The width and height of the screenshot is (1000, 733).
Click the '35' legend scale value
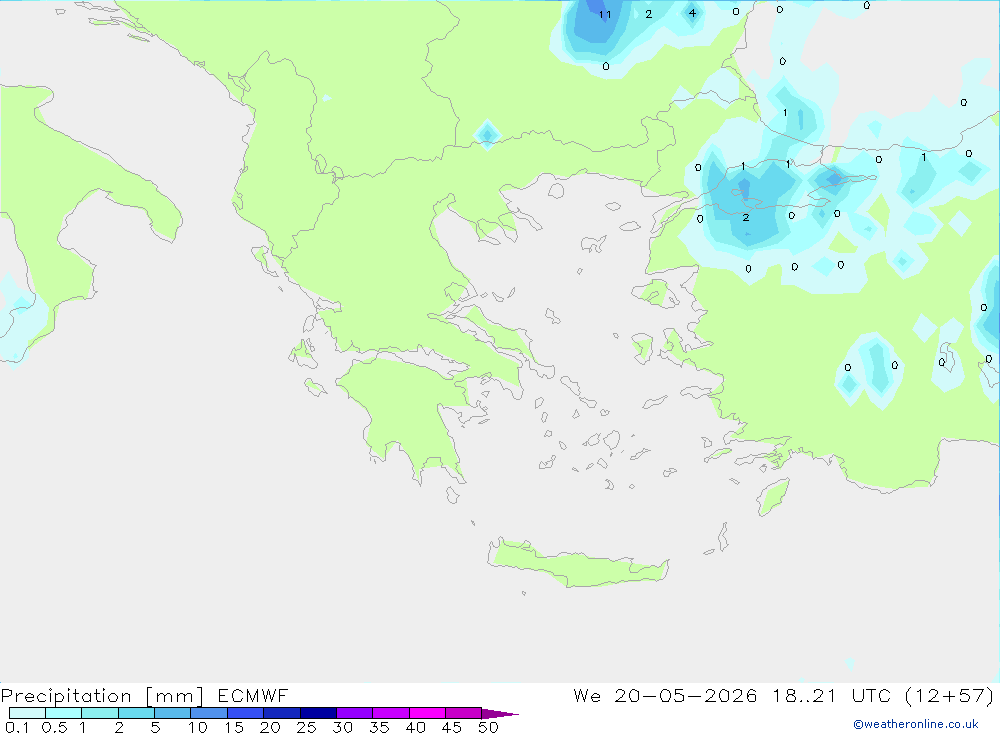pos(379,727)
